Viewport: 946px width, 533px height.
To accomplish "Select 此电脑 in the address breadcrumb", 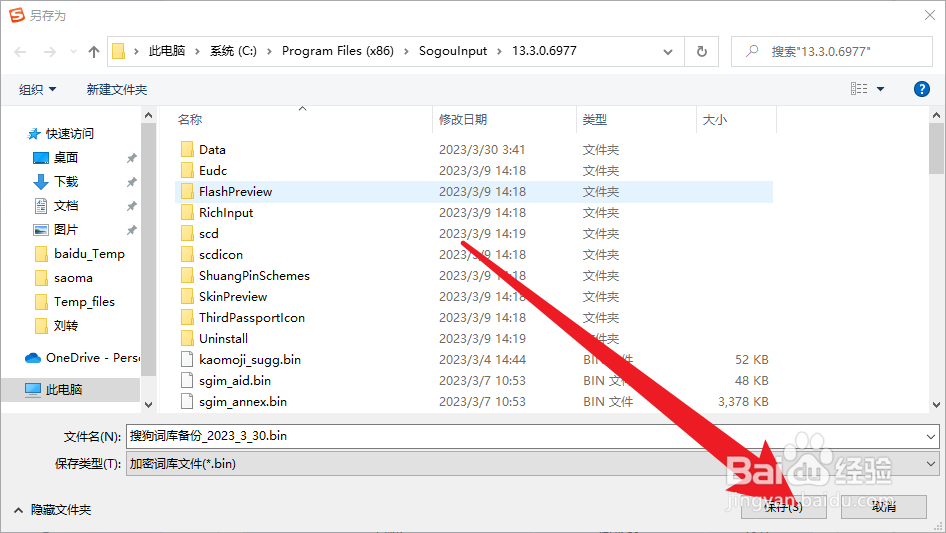I will point(167,51).
